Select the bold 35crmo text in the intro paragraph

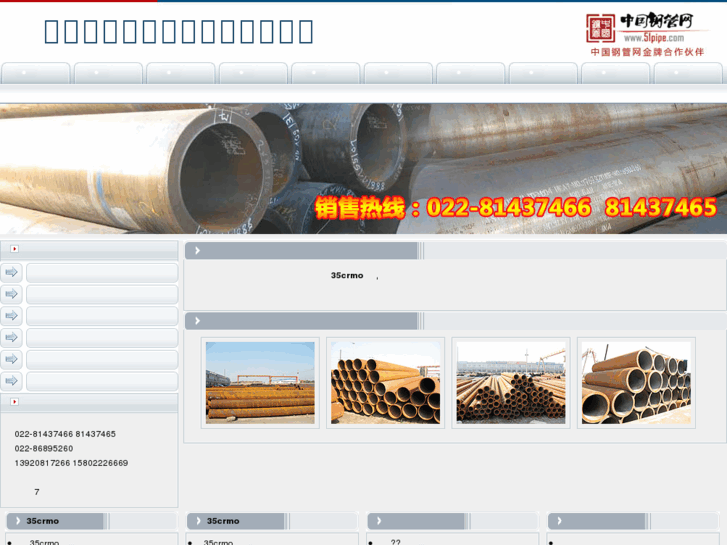(x=347, y=276)
